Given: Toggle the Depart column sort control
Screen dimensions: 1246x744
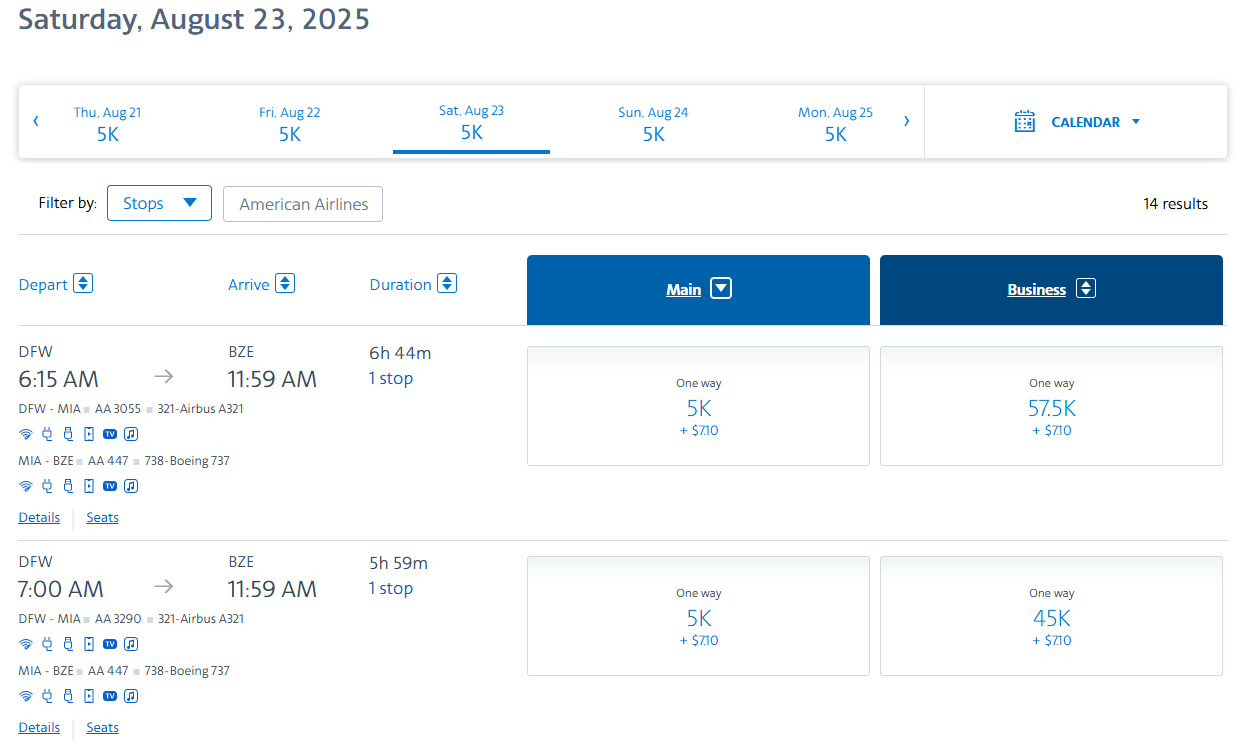Looking at the screenshot, I should (82, 283).
